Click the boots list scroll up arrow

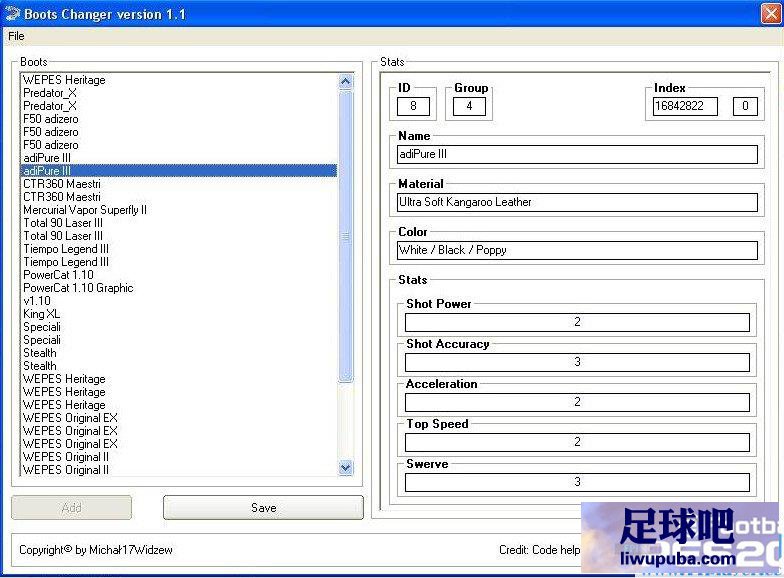346,82
